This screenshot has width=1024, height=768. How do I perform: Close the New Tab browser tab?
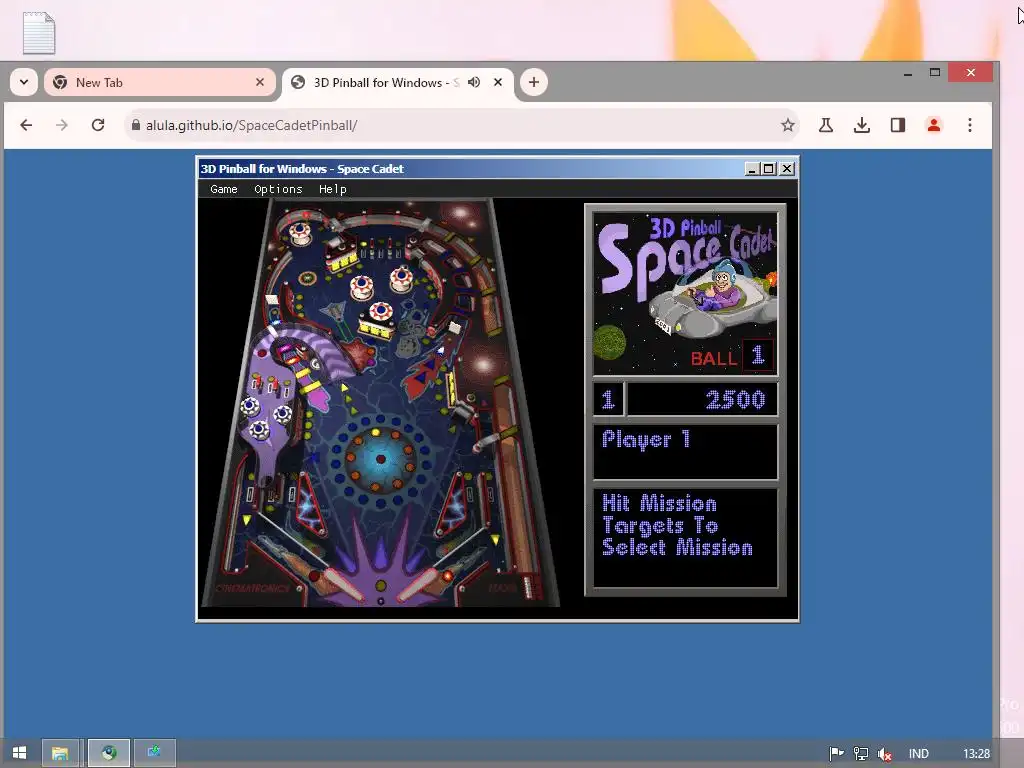260,82
